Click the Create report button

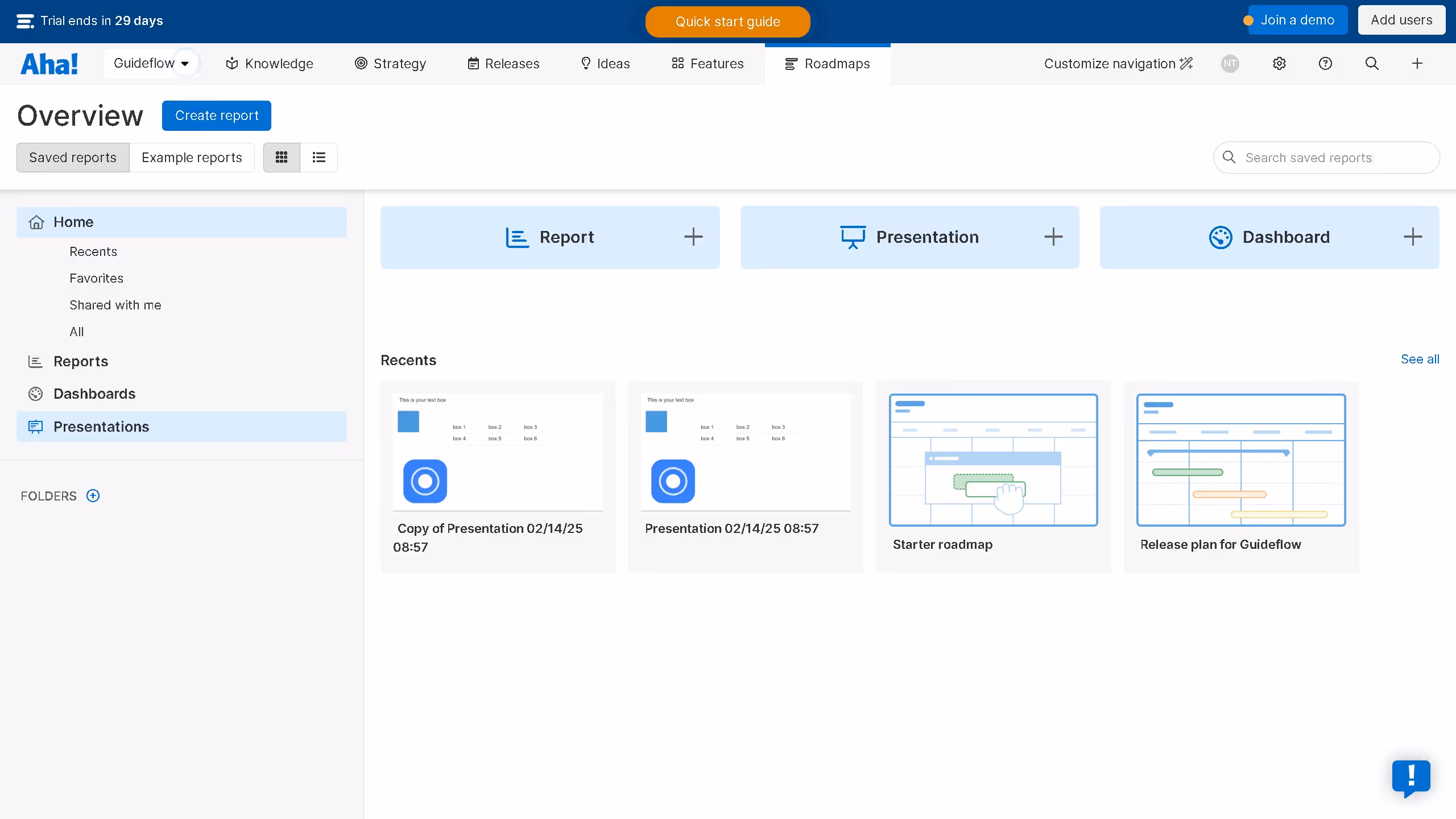click(217, 115)
